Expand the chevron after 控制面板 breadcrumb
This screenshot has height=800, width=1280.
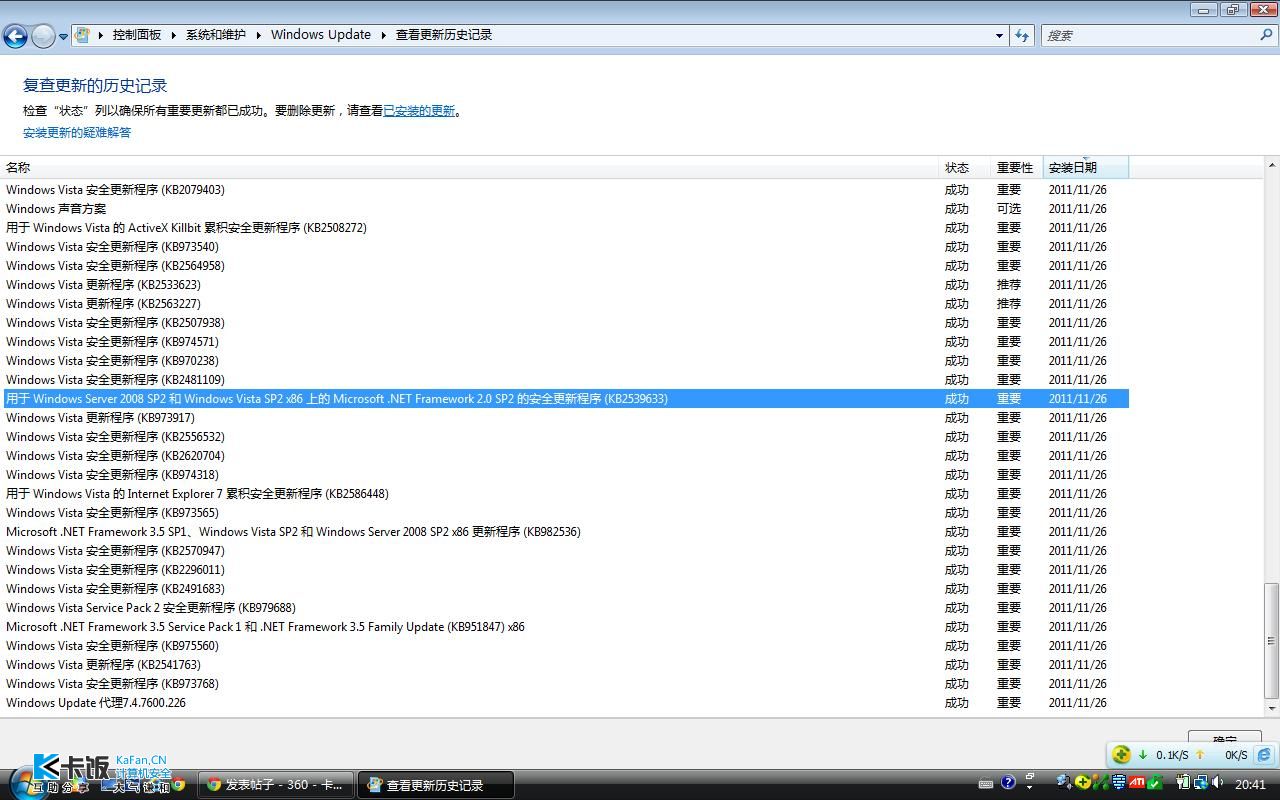[173, 34]
